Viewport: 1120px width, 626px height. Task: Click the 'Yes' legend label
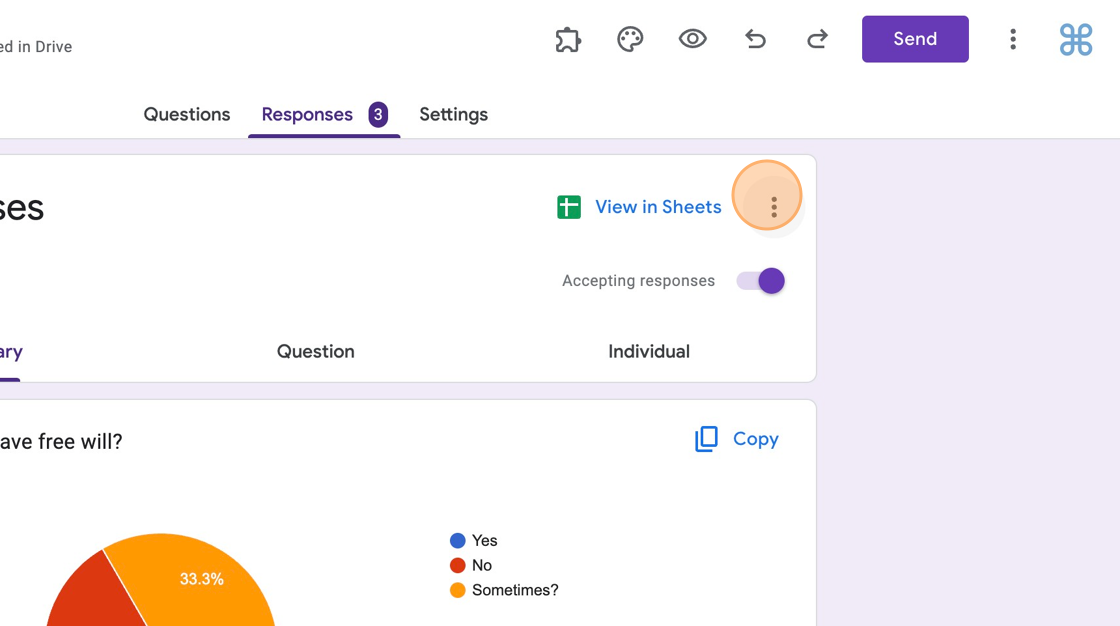484,541
